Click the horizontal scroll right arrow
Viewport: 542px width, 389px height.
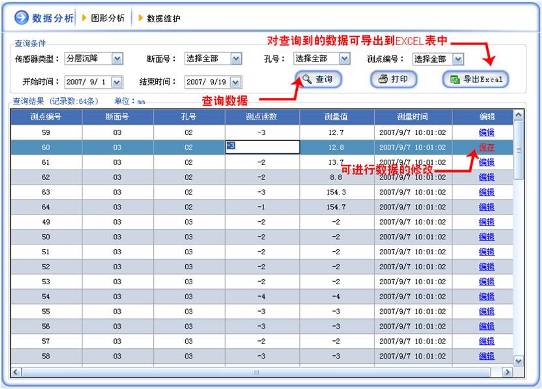point(507,372)
